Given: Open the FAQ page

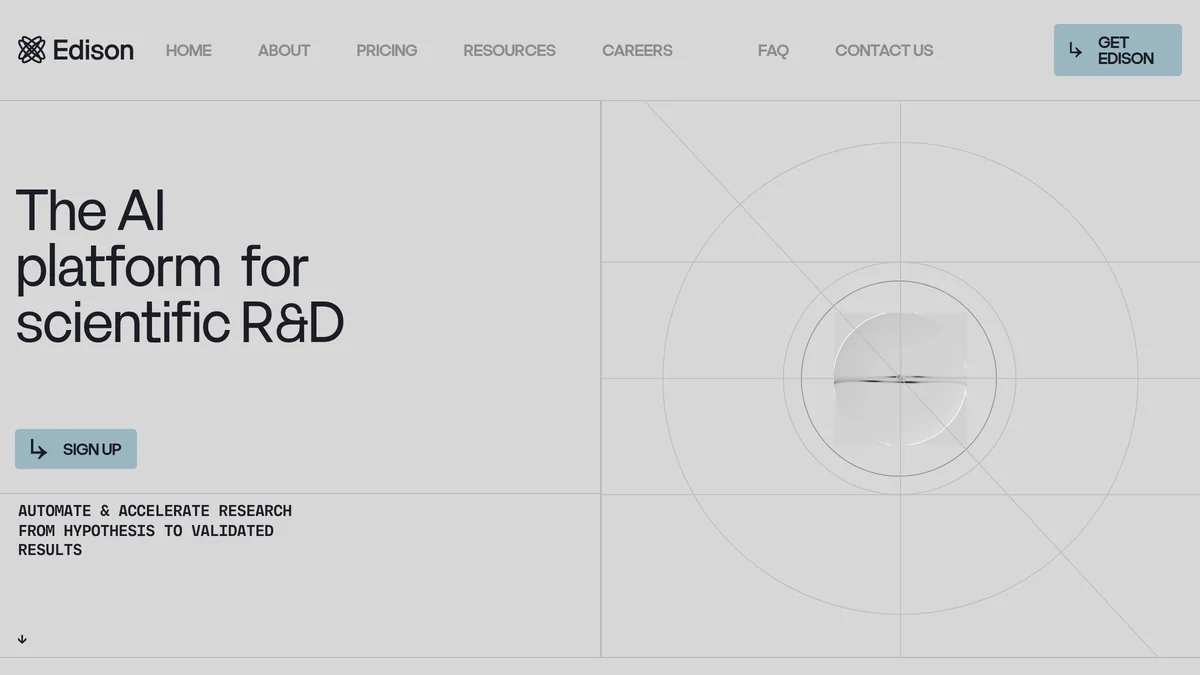Looking at the screenshot, I should 773,50.
